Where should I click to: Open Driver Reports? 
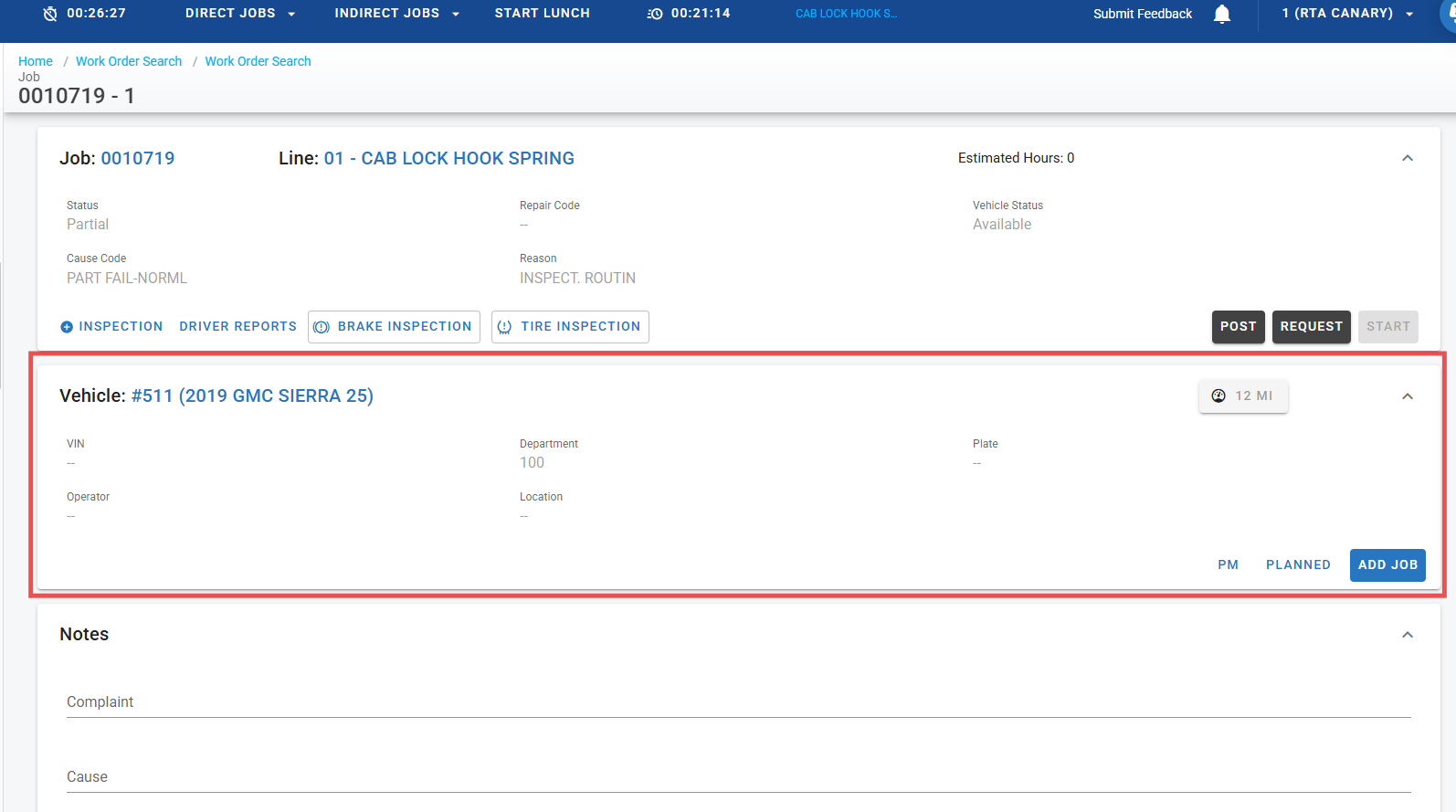click(x=237, y=326)
